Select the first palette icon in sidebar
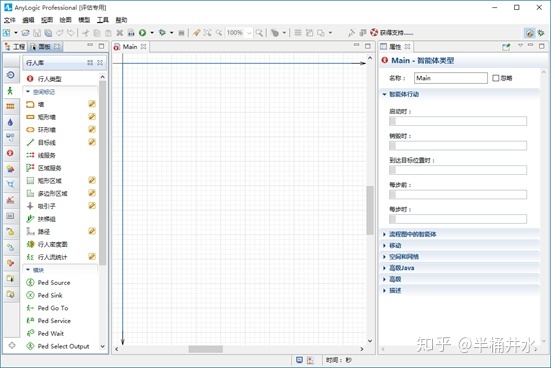This screenshot has height=368, width=551. pyautogui.click(x=10, y=75)
